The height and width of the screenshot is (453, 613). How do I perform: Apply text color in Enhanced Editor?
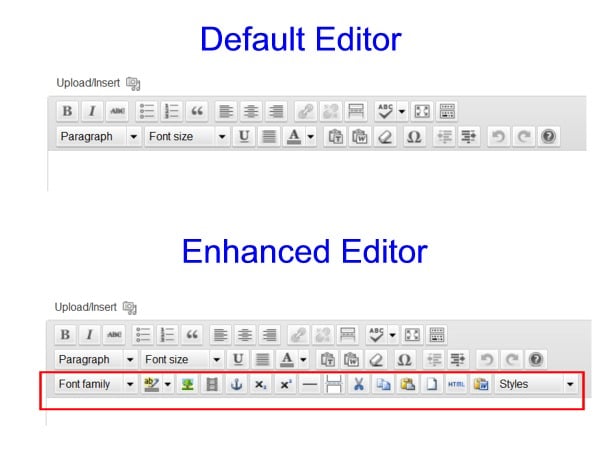pyautogui.click(x=287, y=359)
